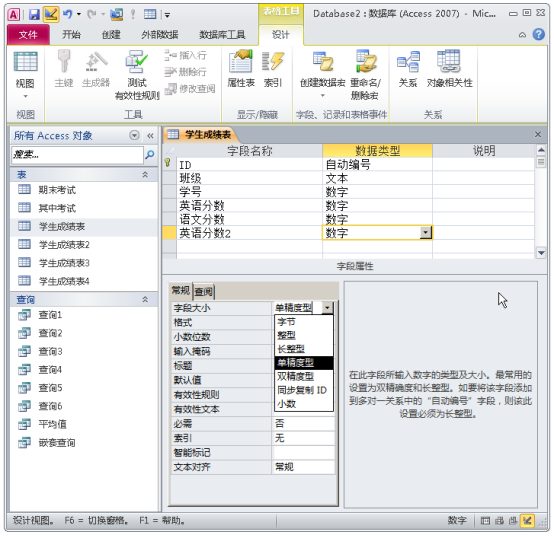554x536 pixels.
Task: Switch to the 查阅 Lookup properties tab
Action: (204, 291)
